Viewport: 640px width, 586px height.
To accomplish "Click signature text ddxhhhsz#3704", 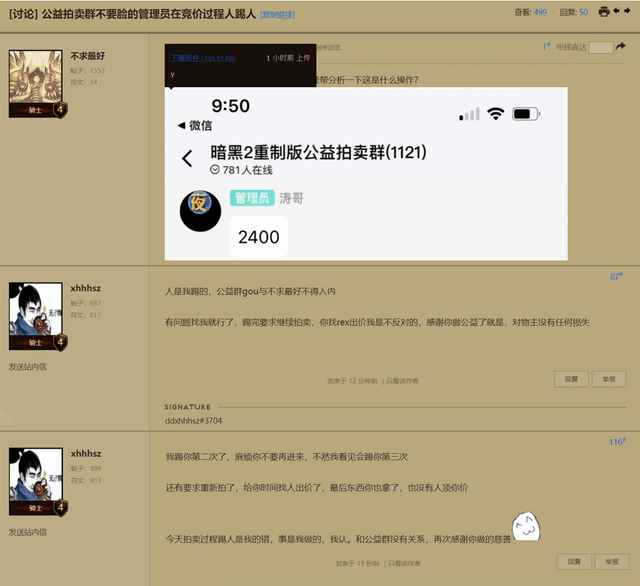I will pyautogui.click(x=193, y=421).
